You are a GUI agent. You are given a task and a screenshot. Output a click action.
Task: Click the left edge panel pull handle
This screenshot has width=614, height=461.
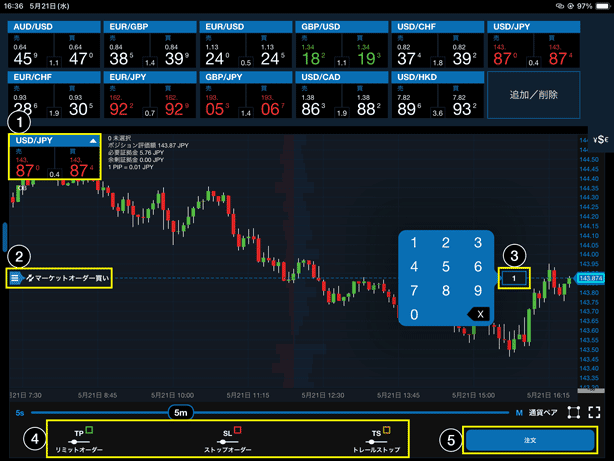(5, 237)
